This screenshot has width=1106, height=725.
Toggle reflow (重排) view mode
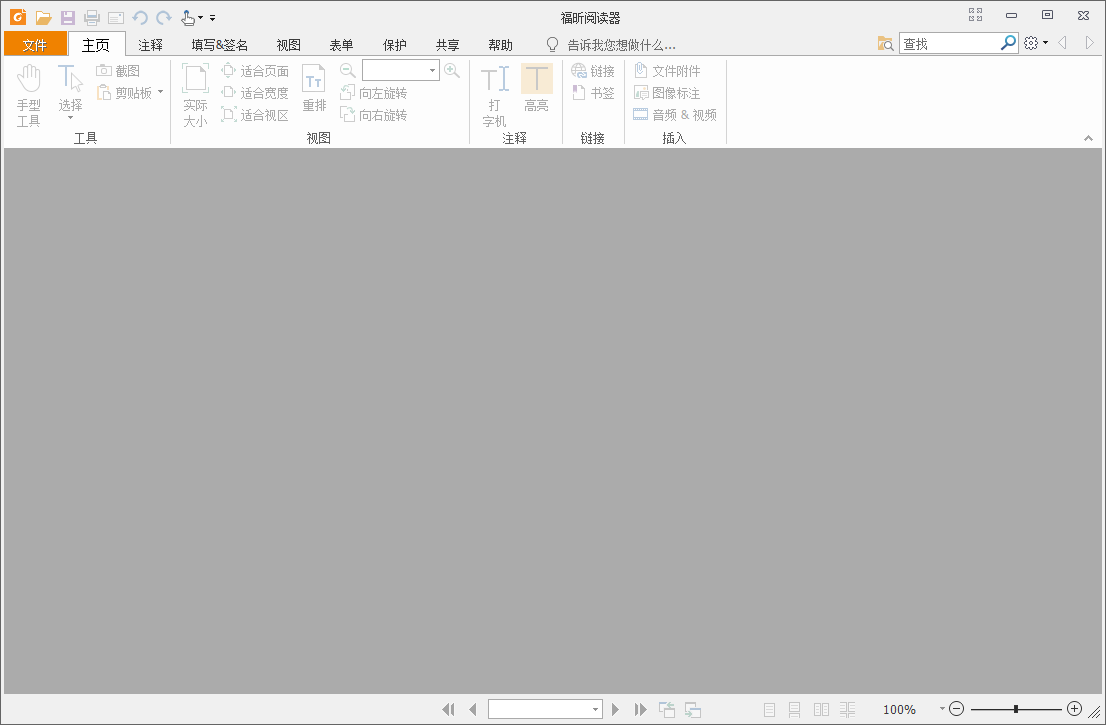(314, 90)
